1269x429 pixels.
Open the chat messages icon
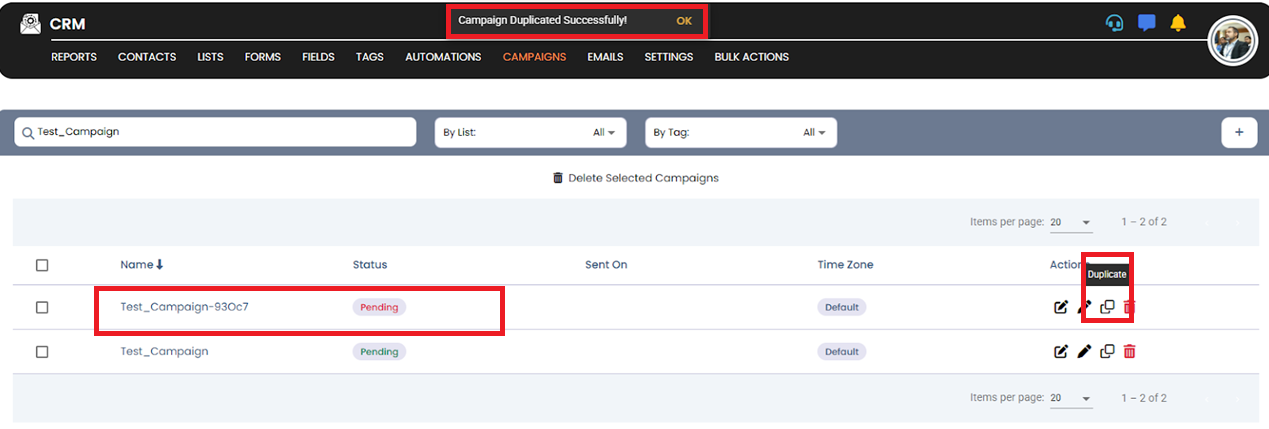click(1146, 23)
